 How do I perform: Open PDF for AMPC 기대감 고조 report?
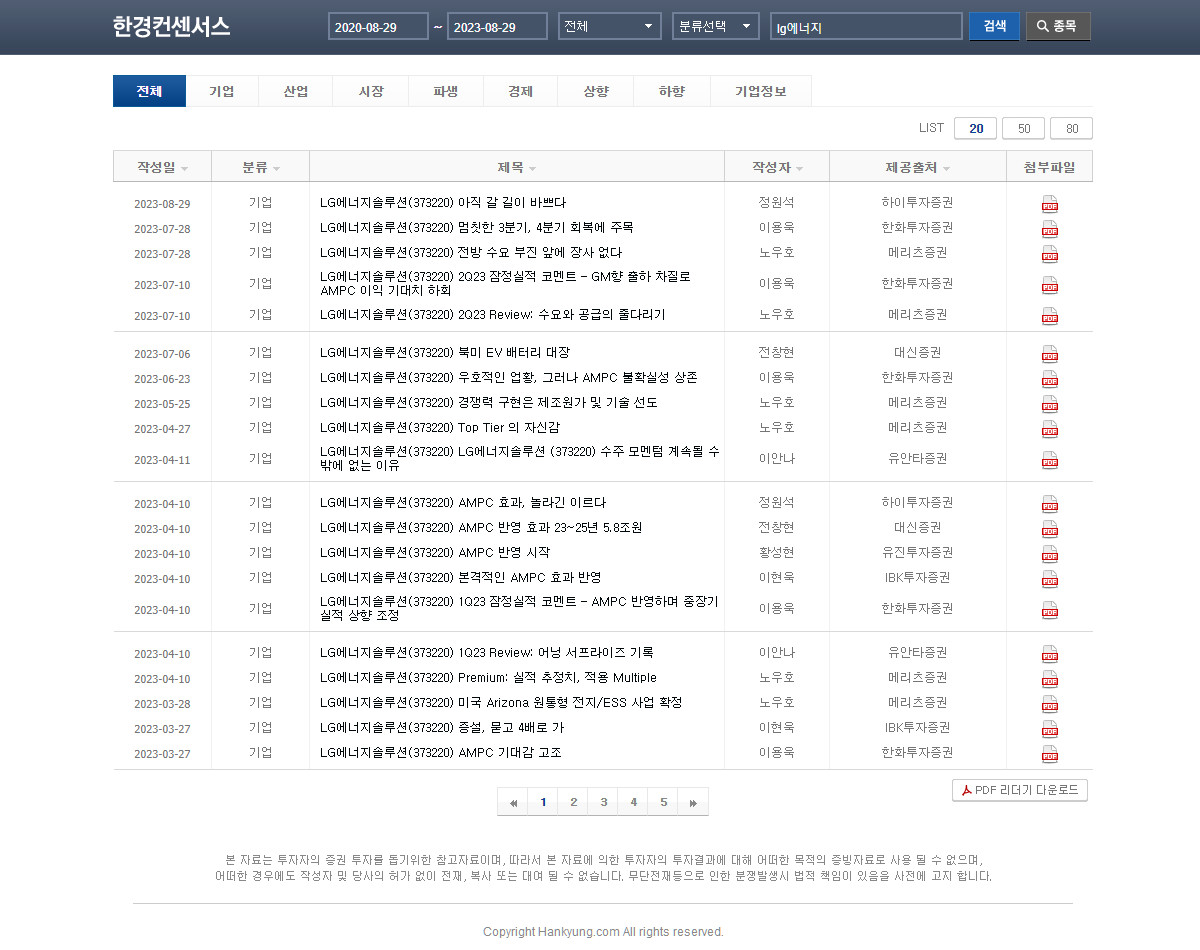(1049, 754)
